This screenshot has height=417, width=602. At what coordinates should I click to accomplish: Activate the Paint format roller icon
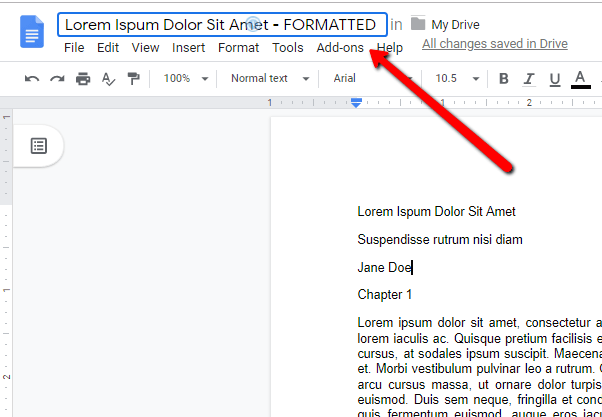click(x=134, y=79)
